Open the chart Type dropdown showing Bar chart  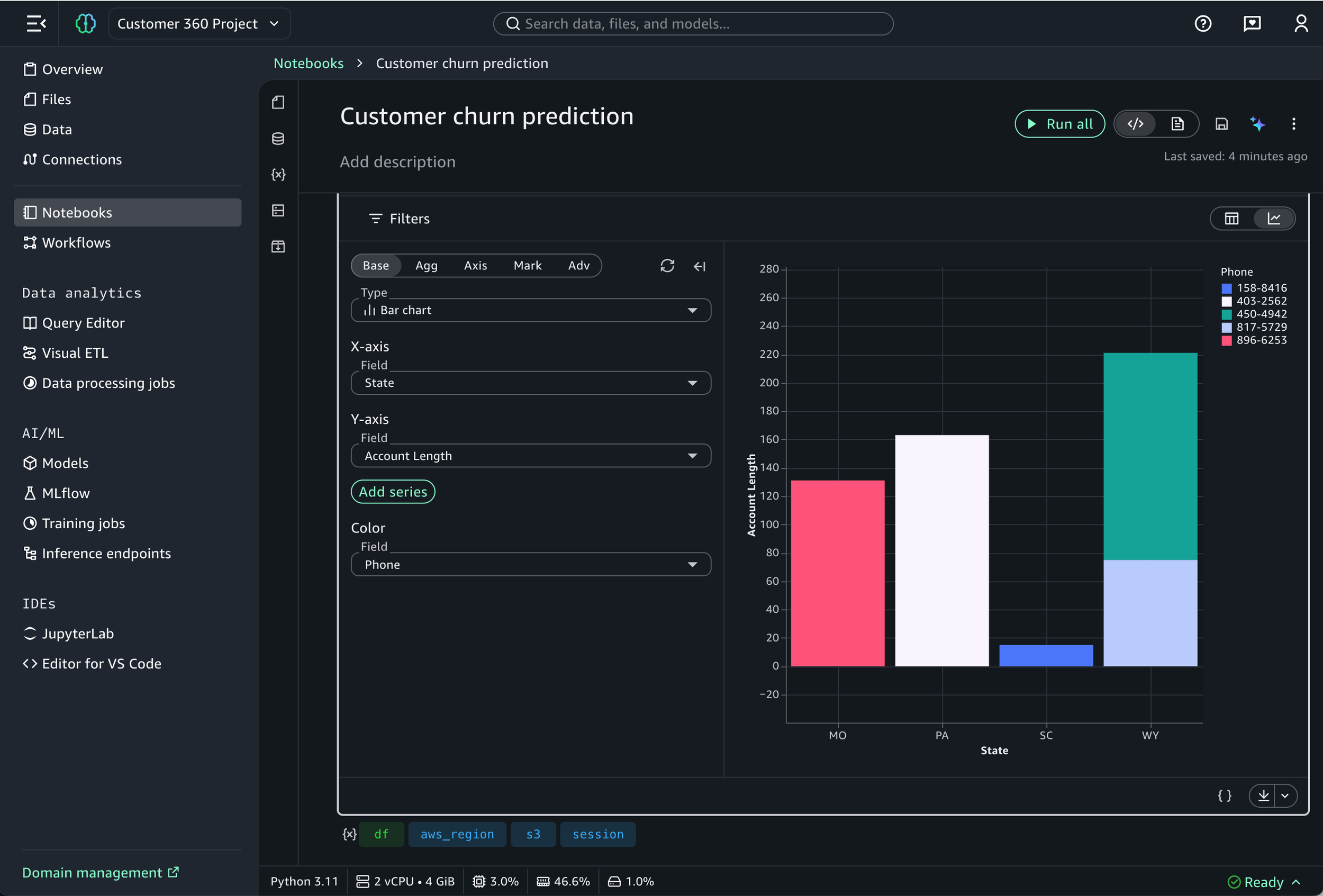(531, 310)
